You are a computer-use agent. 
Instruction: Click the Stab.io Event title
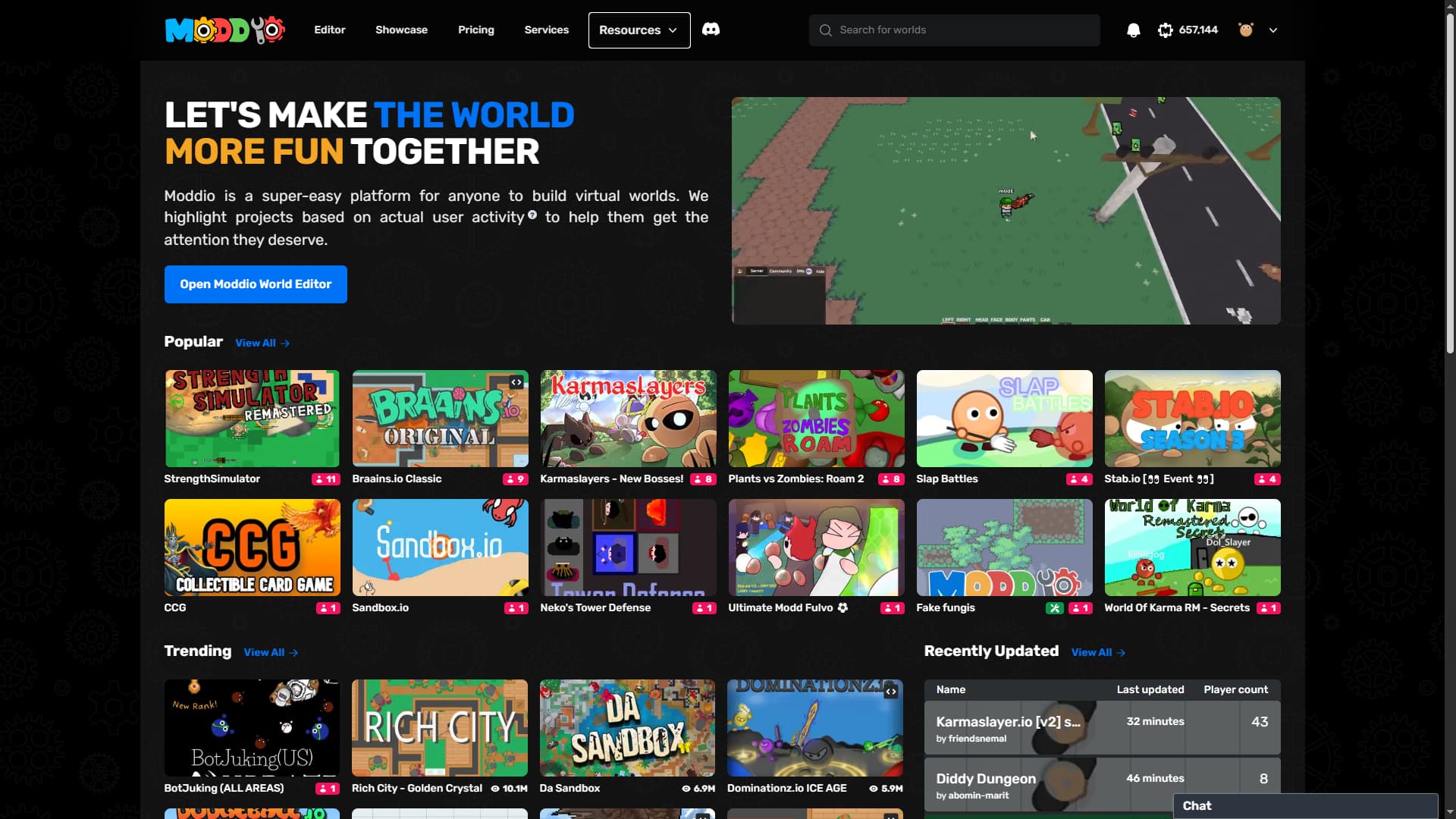coord(1159,479)
